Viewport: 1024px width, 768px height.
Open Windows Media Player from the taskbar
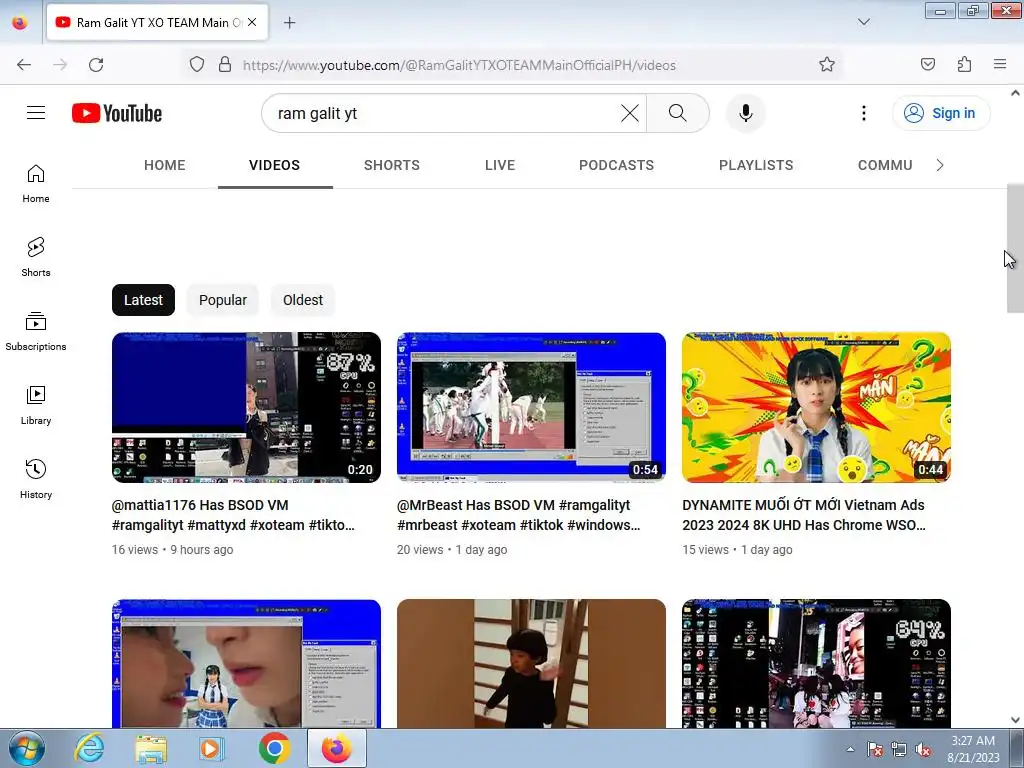coord(212,748)
